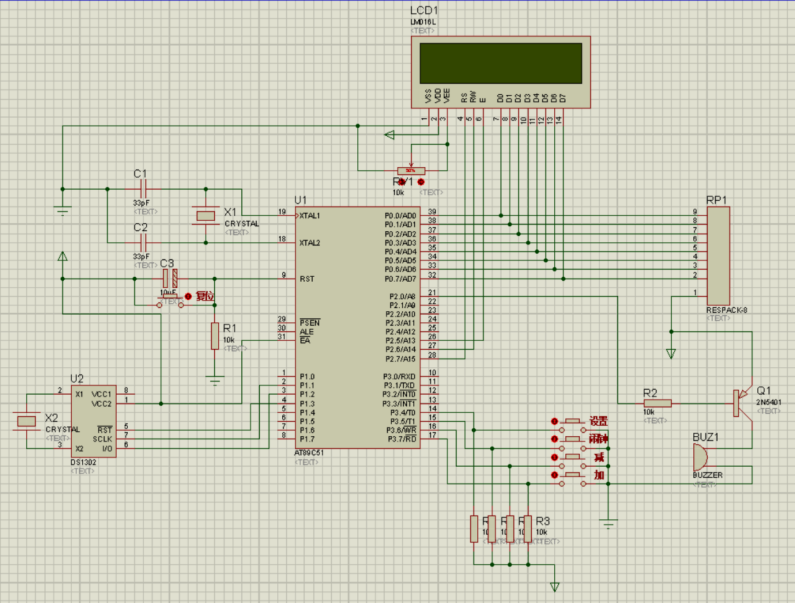Click the U1 reference label
795x603 pixels.
(301, 200)
